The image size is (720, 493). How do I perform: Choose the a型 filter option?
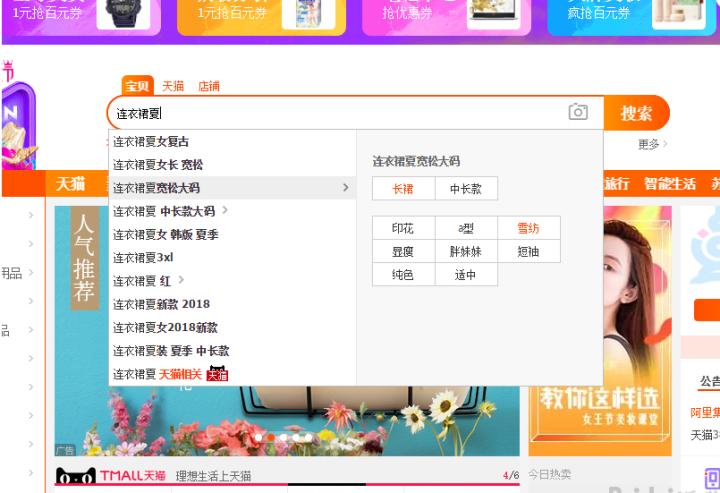(466, 228)
